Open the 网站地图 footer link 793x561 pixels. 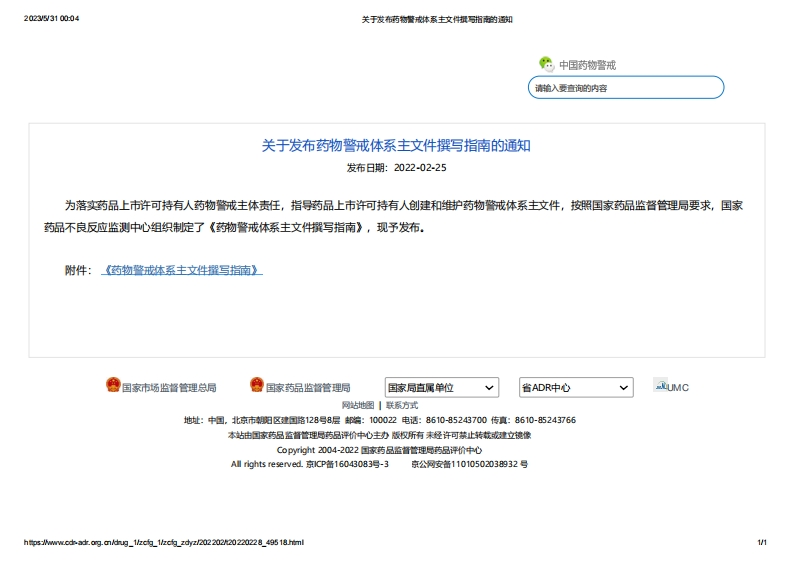[357, 405]
